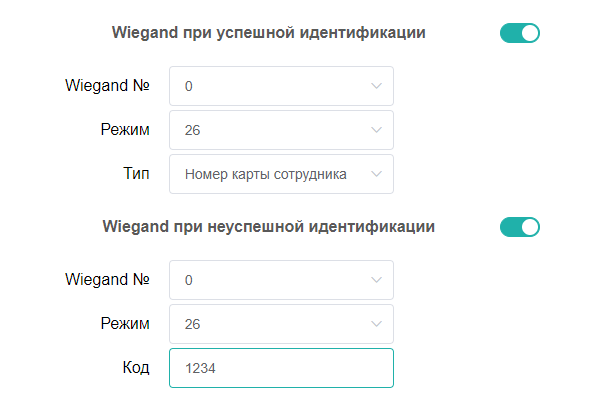The image size is (590, 403).
Task: Click the Режим label above Тип
Action: pos(125,130)
